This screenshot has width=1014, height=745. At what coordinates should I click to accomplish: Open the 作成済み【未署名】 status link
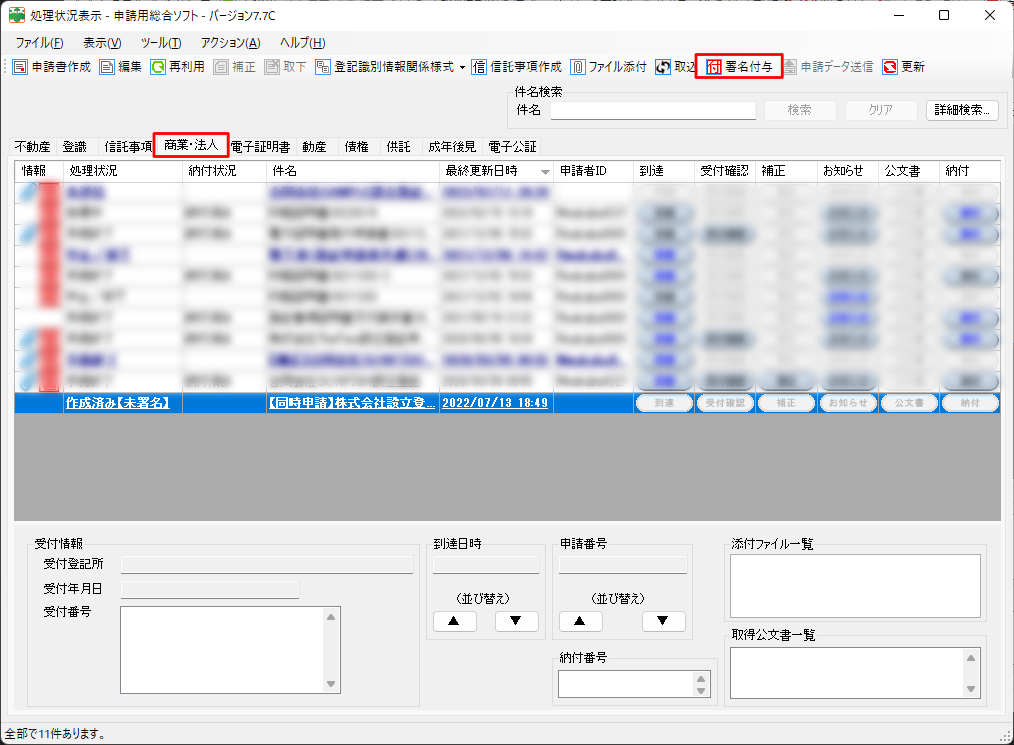[117, 403]
